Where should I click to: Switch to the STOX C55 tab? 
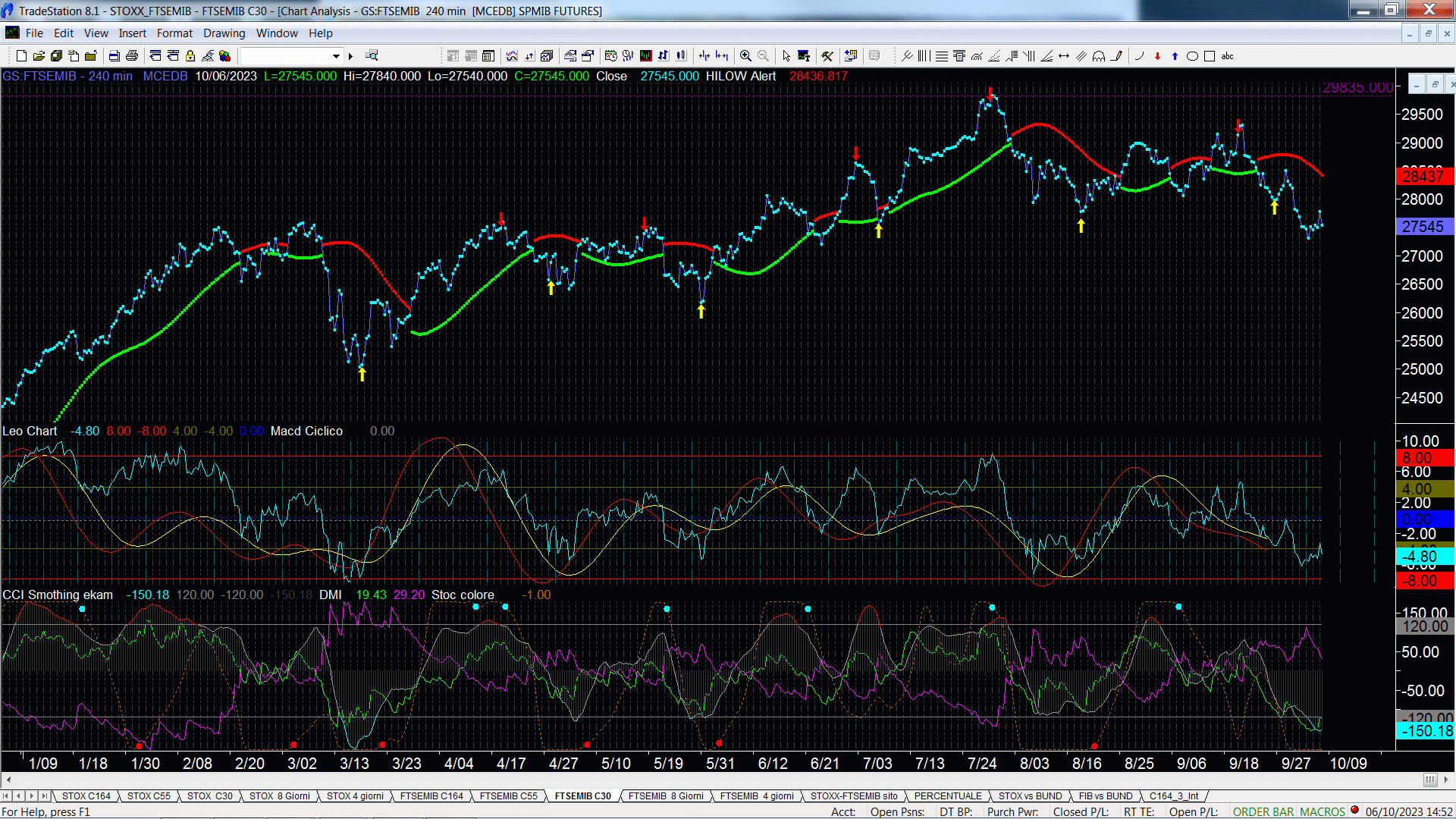(x=149, y=796)
